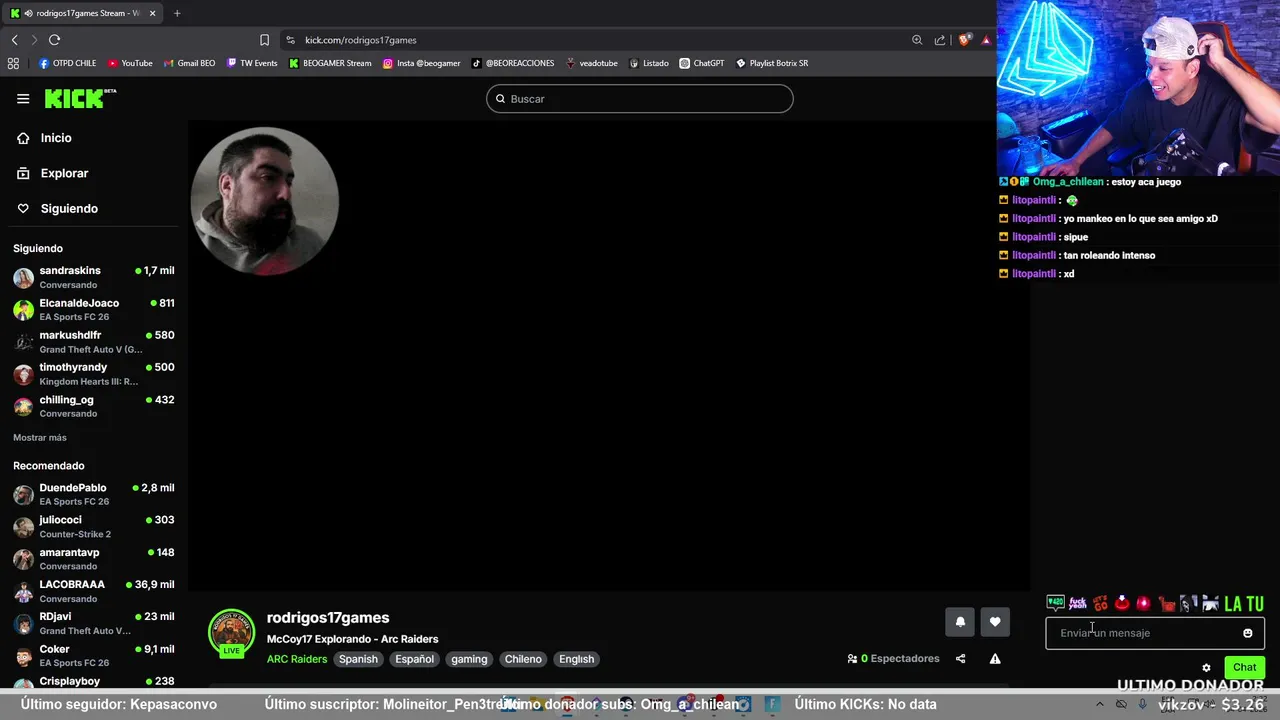Click the spectators count icon
Viewport: 1280px width, 720px height.
(x=852, y=659)
